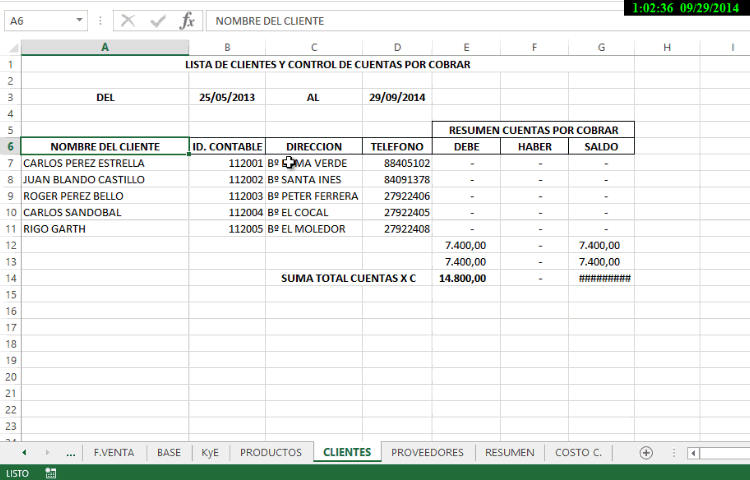The image size is (750, 480).
Task: Click the DEBE header cell
Action: (466, 147)
